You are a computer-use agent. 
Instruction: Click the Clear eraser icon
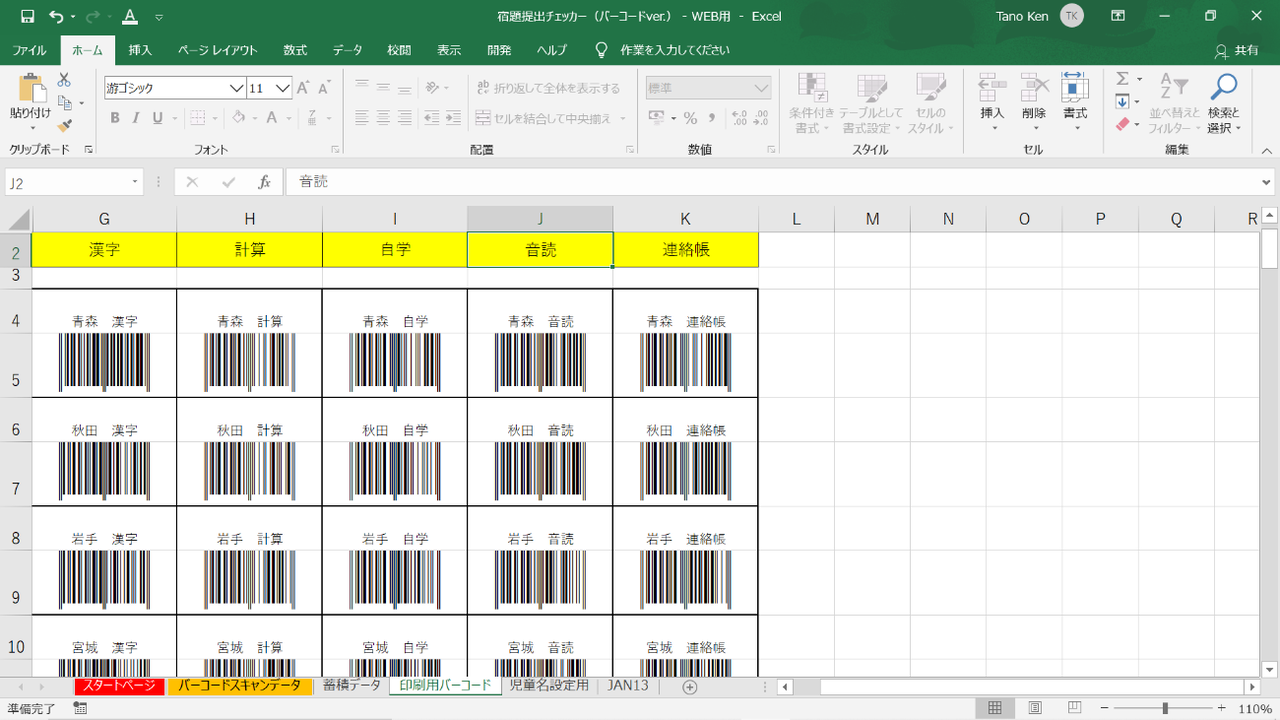1122,124
